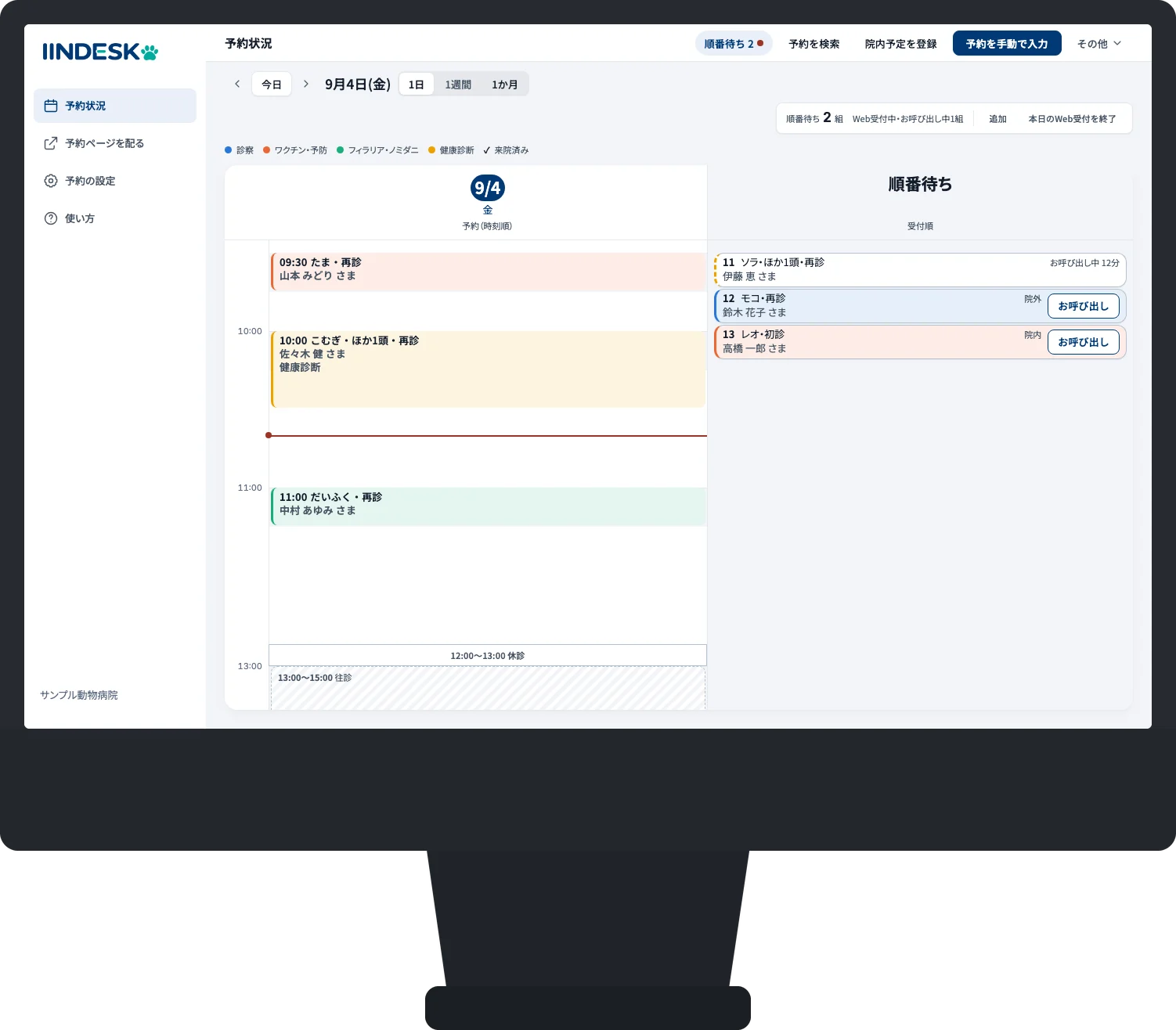Open 院内予定を登録
The height and width of the screenshot is (1030, 1176).
[x=901, y=44]
